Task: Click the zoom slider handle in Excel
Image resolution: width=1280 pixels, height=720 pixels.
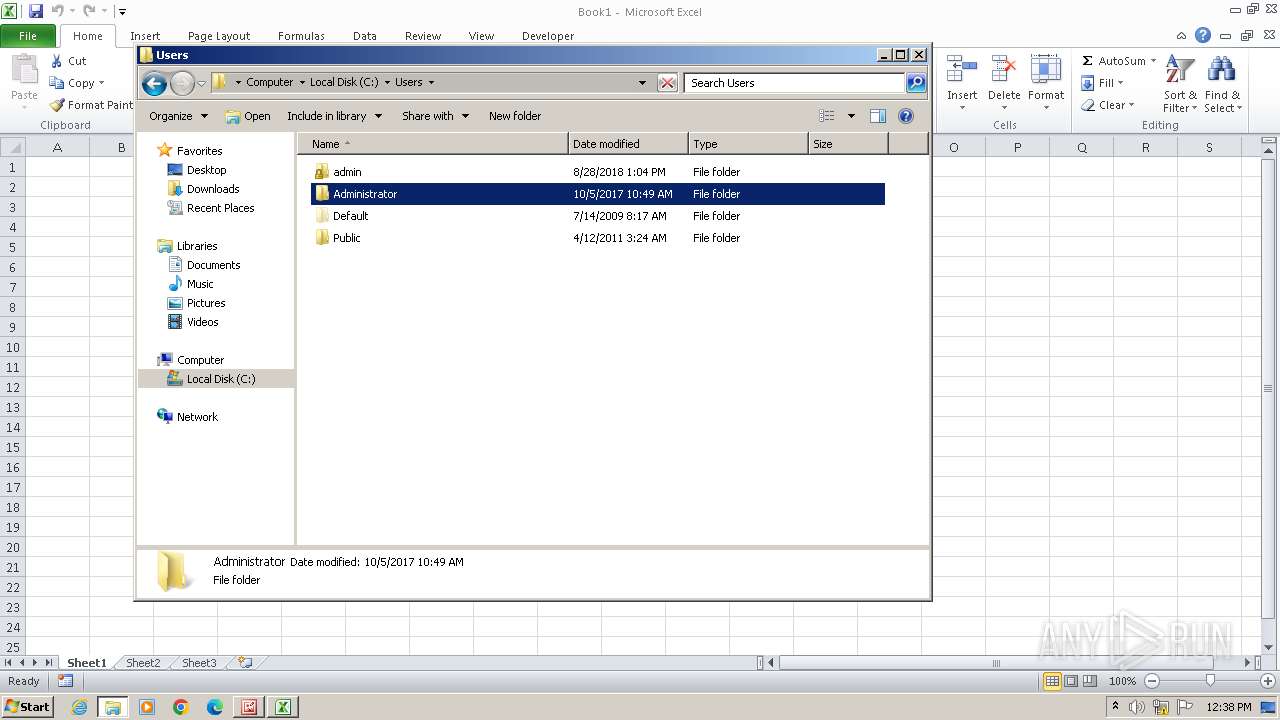Action: (x=1210, y=681)
